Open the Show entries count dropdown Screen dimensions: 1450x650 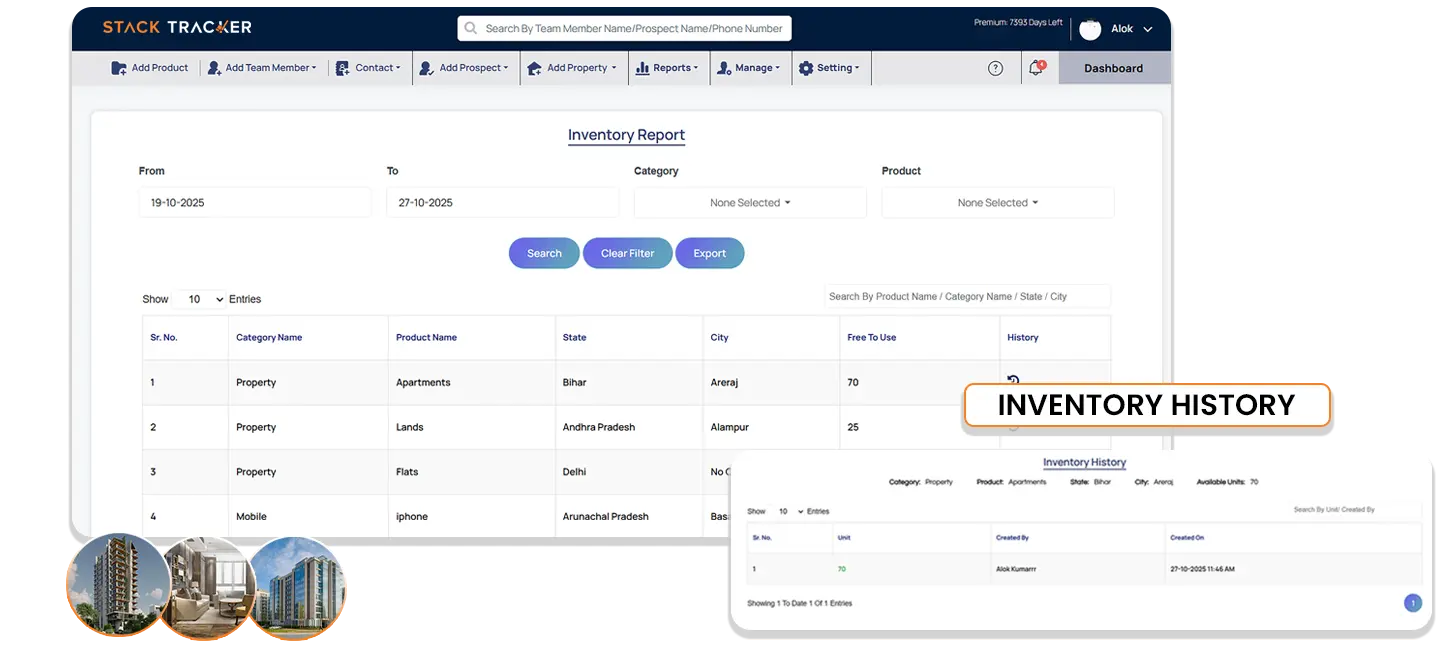coord(199,299)
